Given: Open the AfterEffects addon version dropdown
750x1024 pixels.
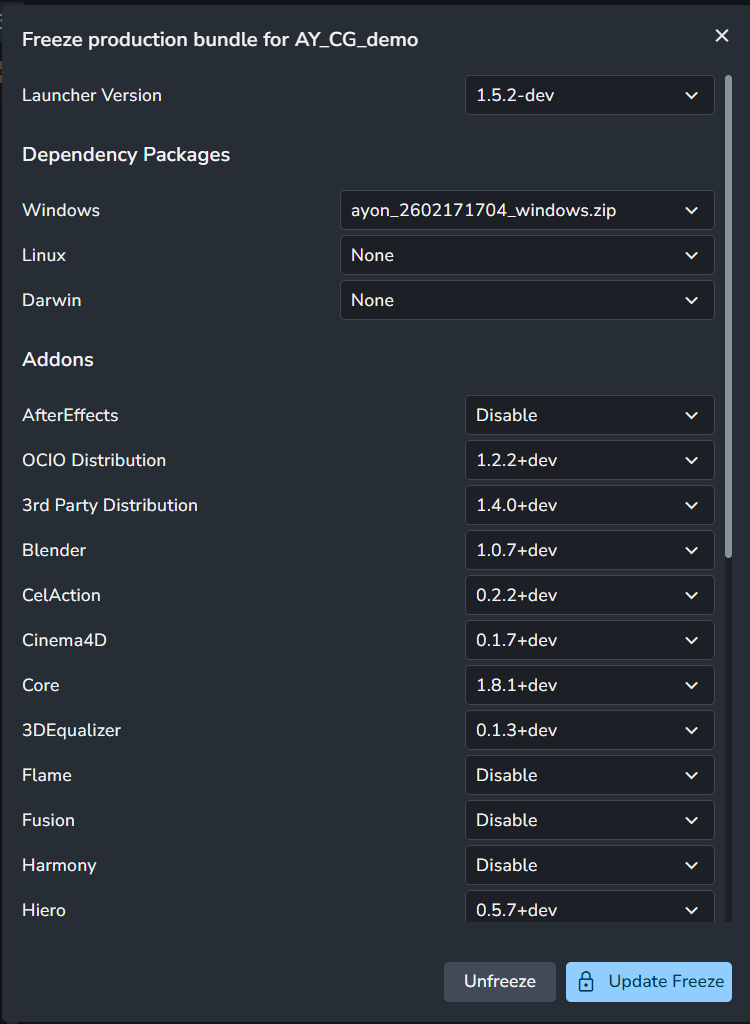Looking at the screenshot, I should [x=589, y=415].
